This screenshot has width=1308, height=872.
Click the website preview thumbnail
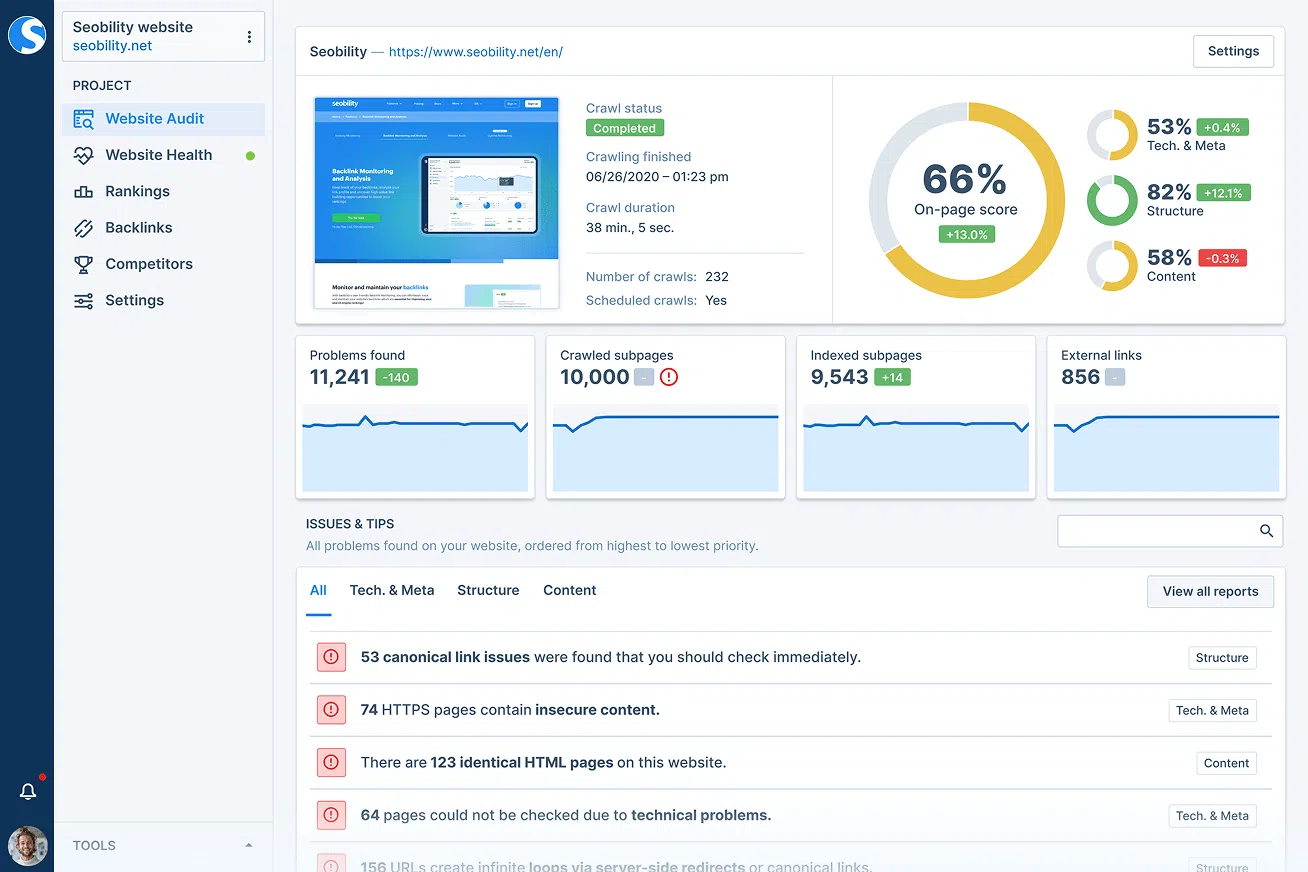coord(437,203)
